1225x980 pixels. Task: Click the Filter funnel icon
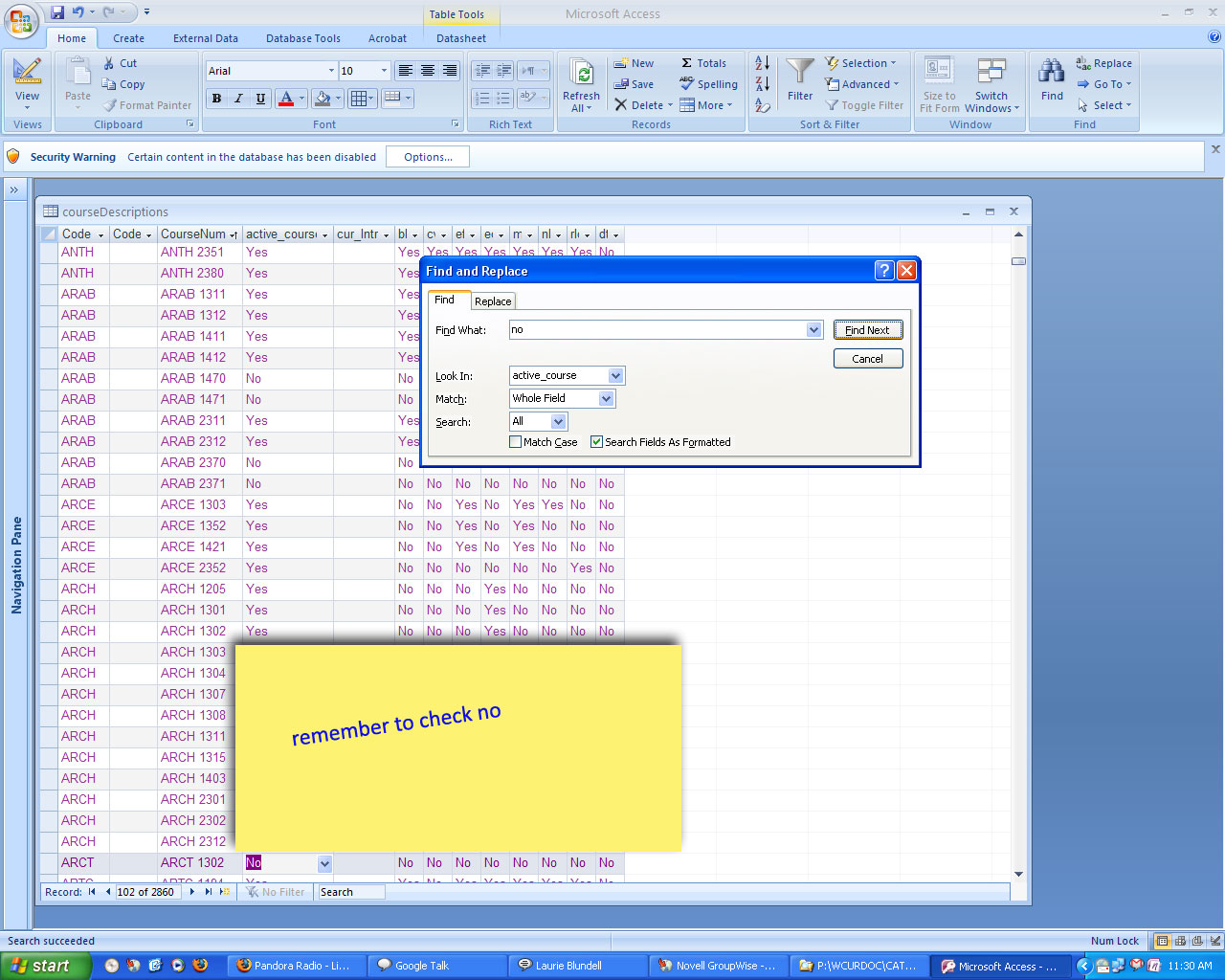click(x=799, y=74)
